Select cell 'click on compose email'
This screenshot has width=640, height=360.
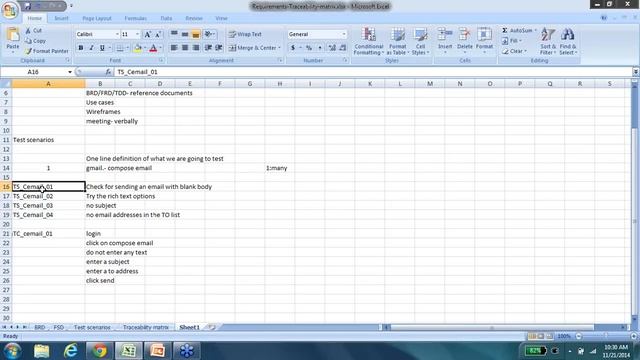[119, 243]
